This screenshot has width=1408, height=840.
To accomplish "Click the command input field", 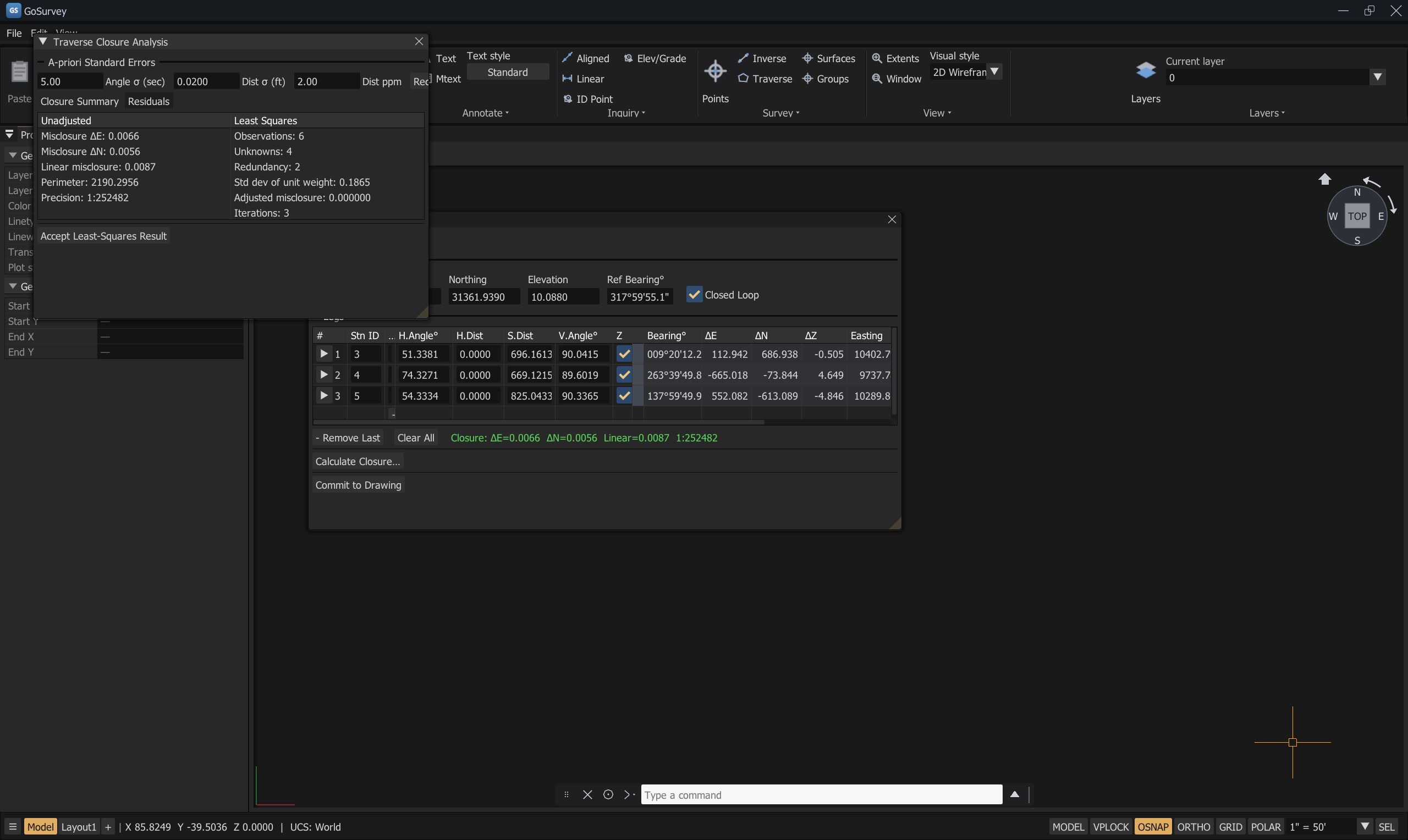I will tap(822, 795).
